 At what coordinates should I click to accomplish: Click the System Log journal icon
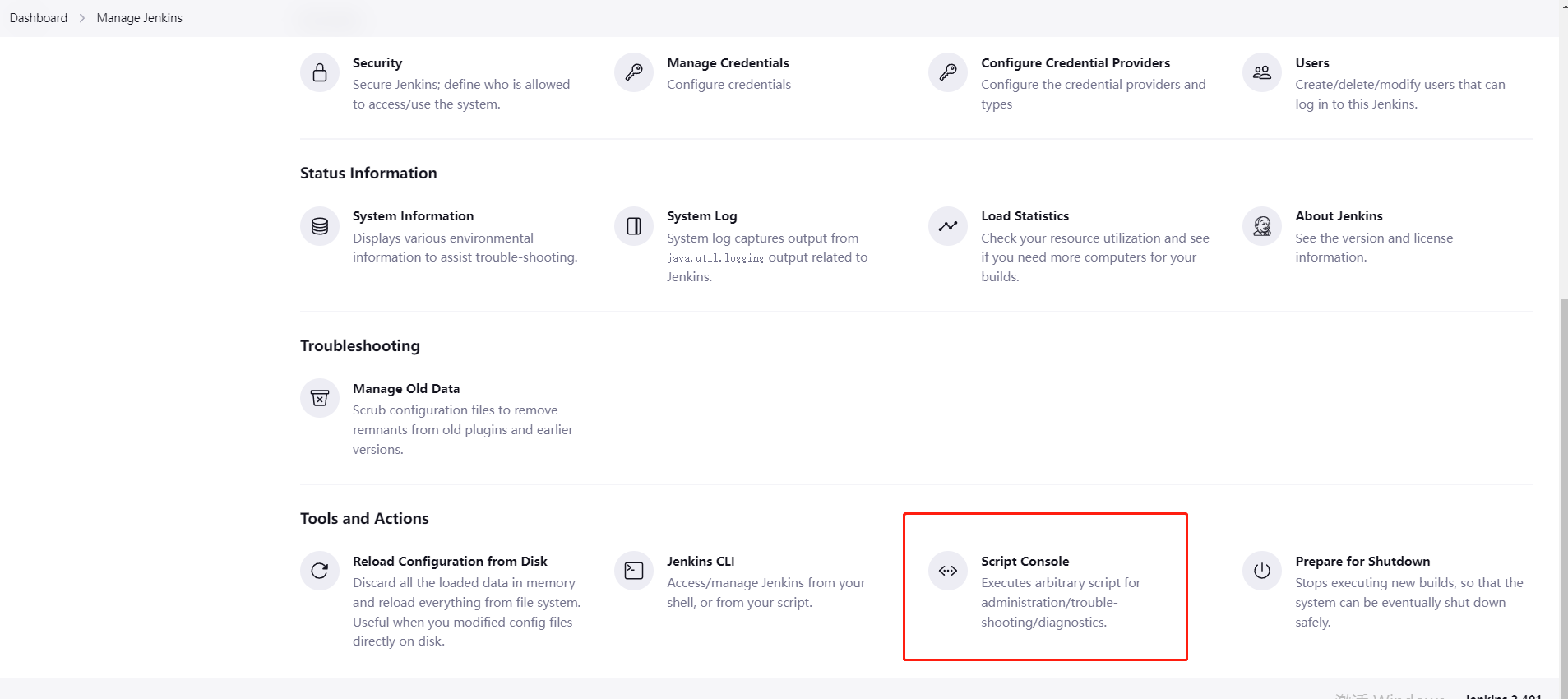pyautogui.click(x=634, y=226)
